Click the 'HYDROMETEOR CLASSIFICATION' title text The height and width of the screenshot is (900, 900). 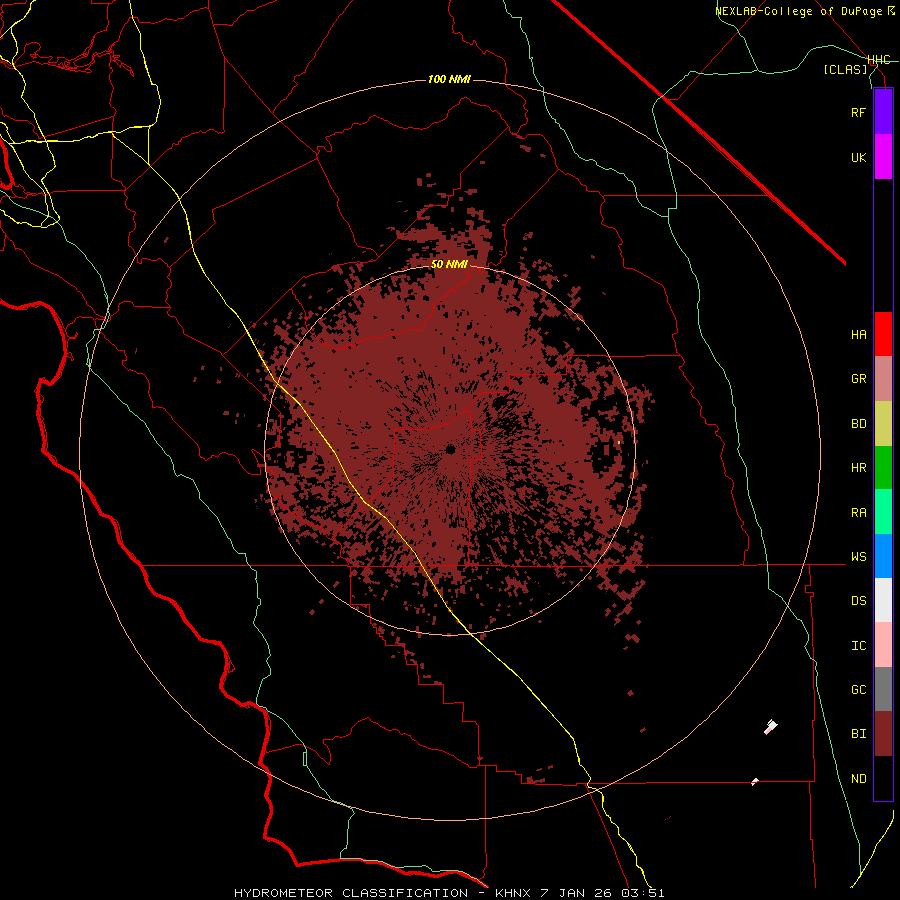point(351,893)
